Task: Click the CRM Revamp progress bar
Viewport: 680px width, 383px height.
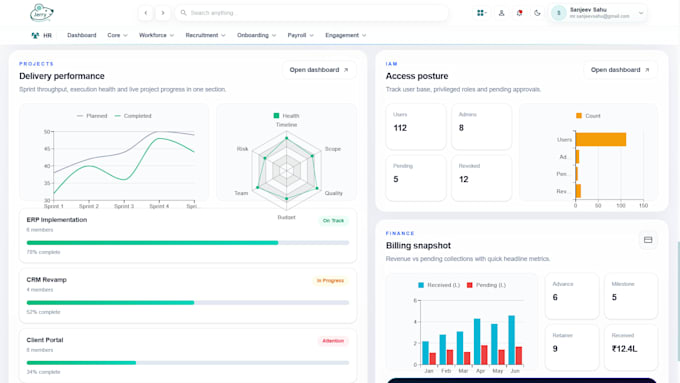Action: point(188,303)
